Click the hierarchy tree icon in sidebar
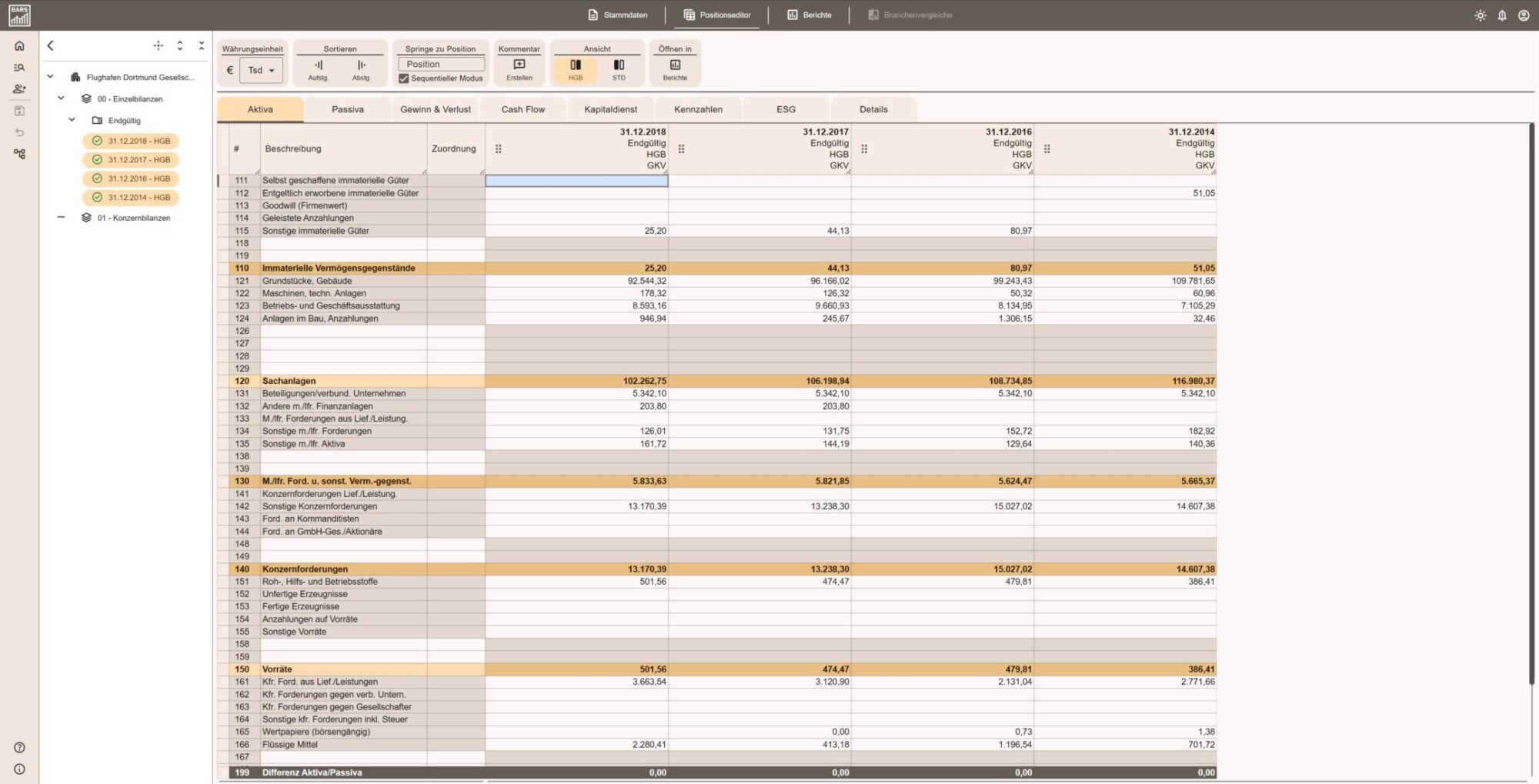 pos(19,154)
